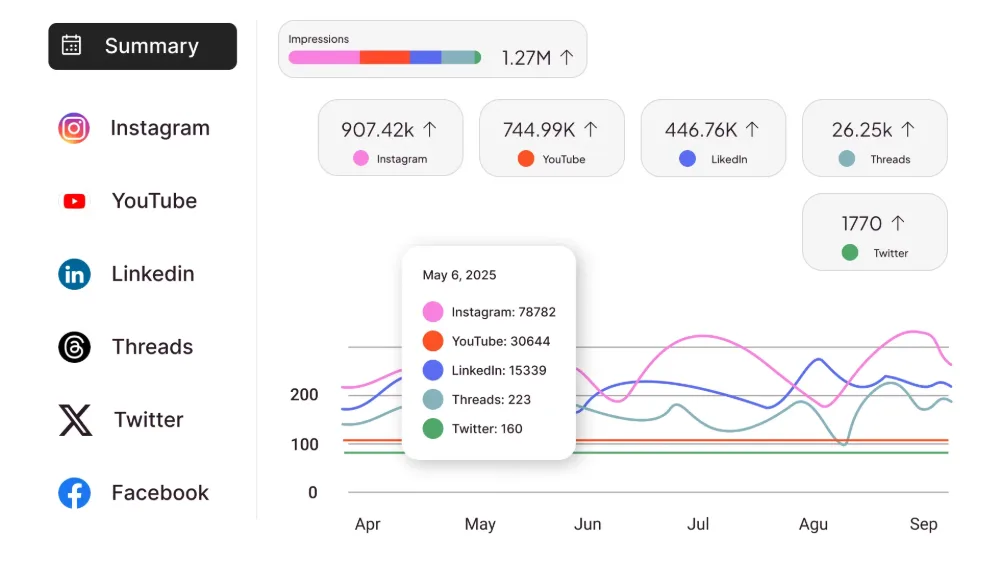The width and height of the screenshot is (1000, 563).
Task: Select the Threads sidebar item
Action: [126, 347]
